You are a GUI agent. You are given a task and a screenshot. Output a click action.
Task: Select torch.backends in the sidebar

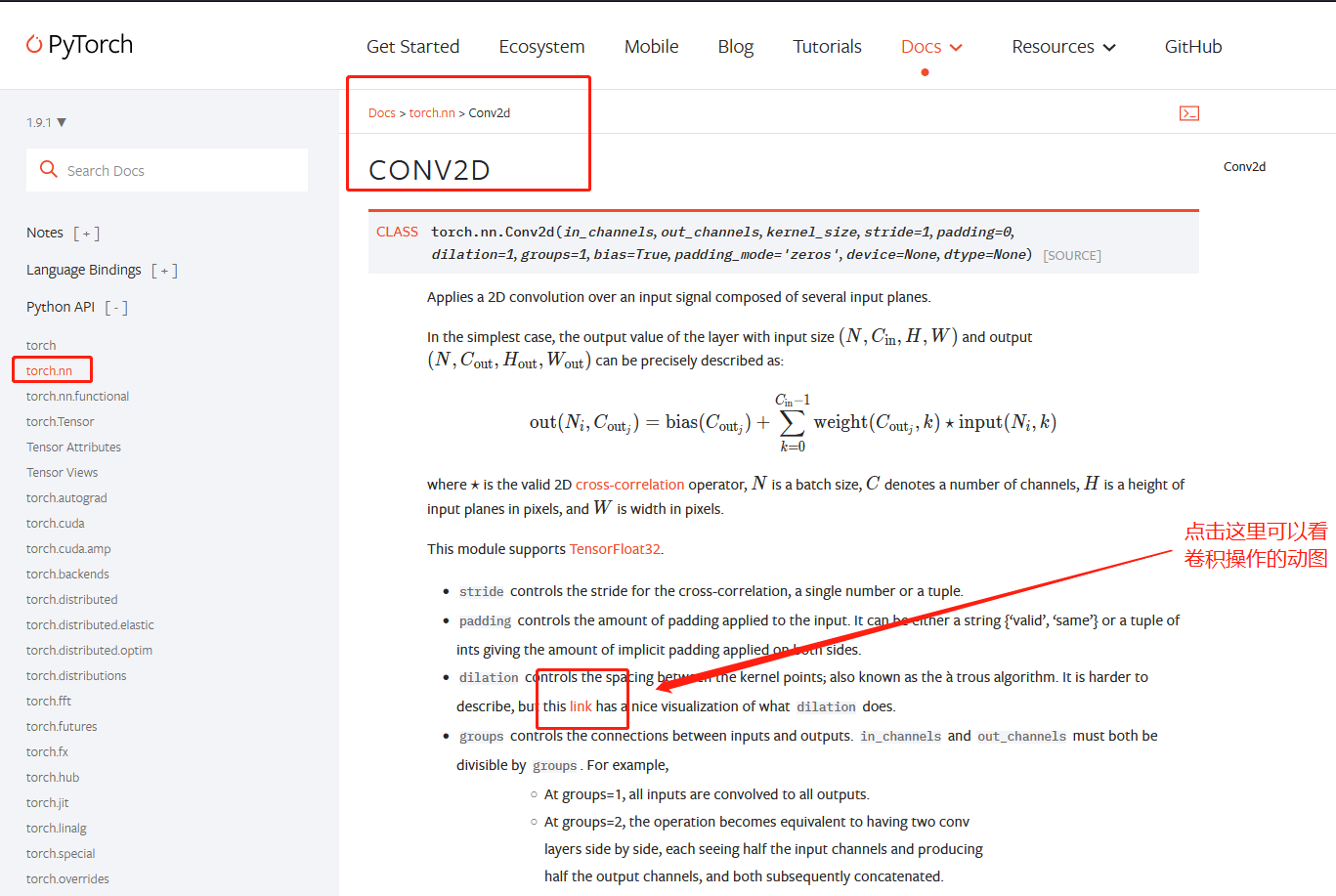pos(67,574)
